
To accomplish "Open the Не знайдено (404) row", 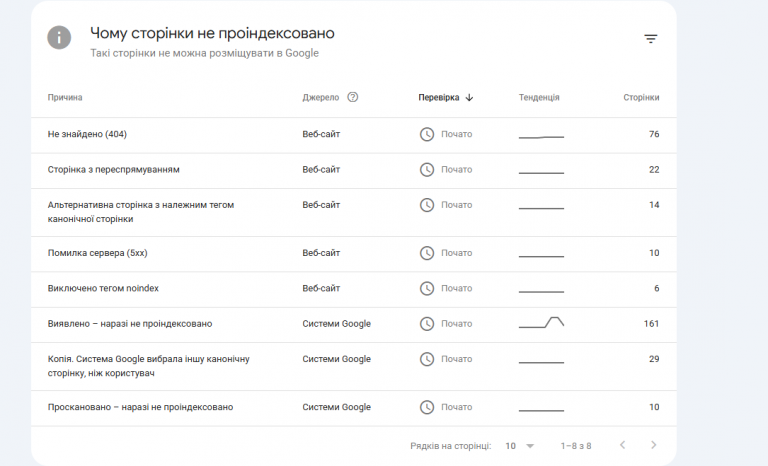I will (x=354, y=135).
